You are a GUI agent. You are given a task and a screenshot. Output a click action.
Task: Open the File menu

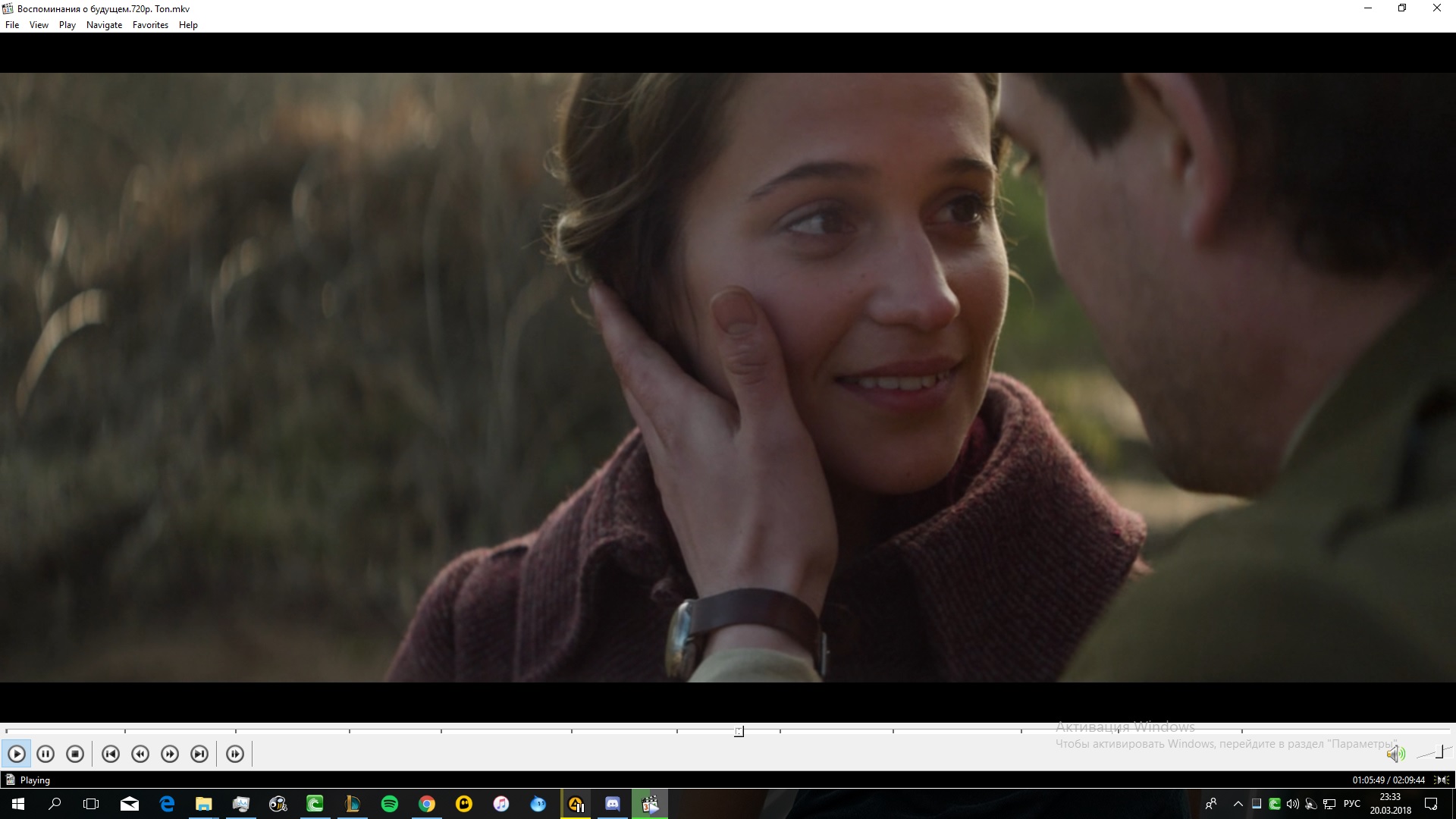(x=12, y=25)
